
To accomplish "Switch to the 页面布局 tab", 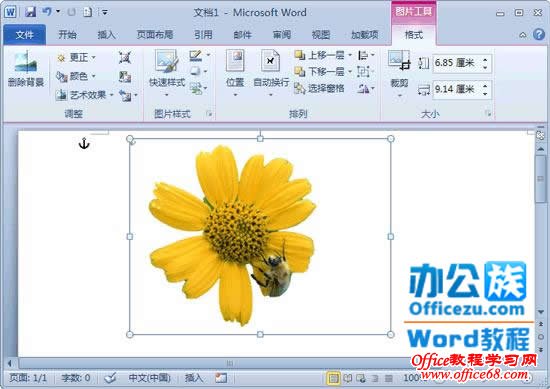I will tap(155, 34).
